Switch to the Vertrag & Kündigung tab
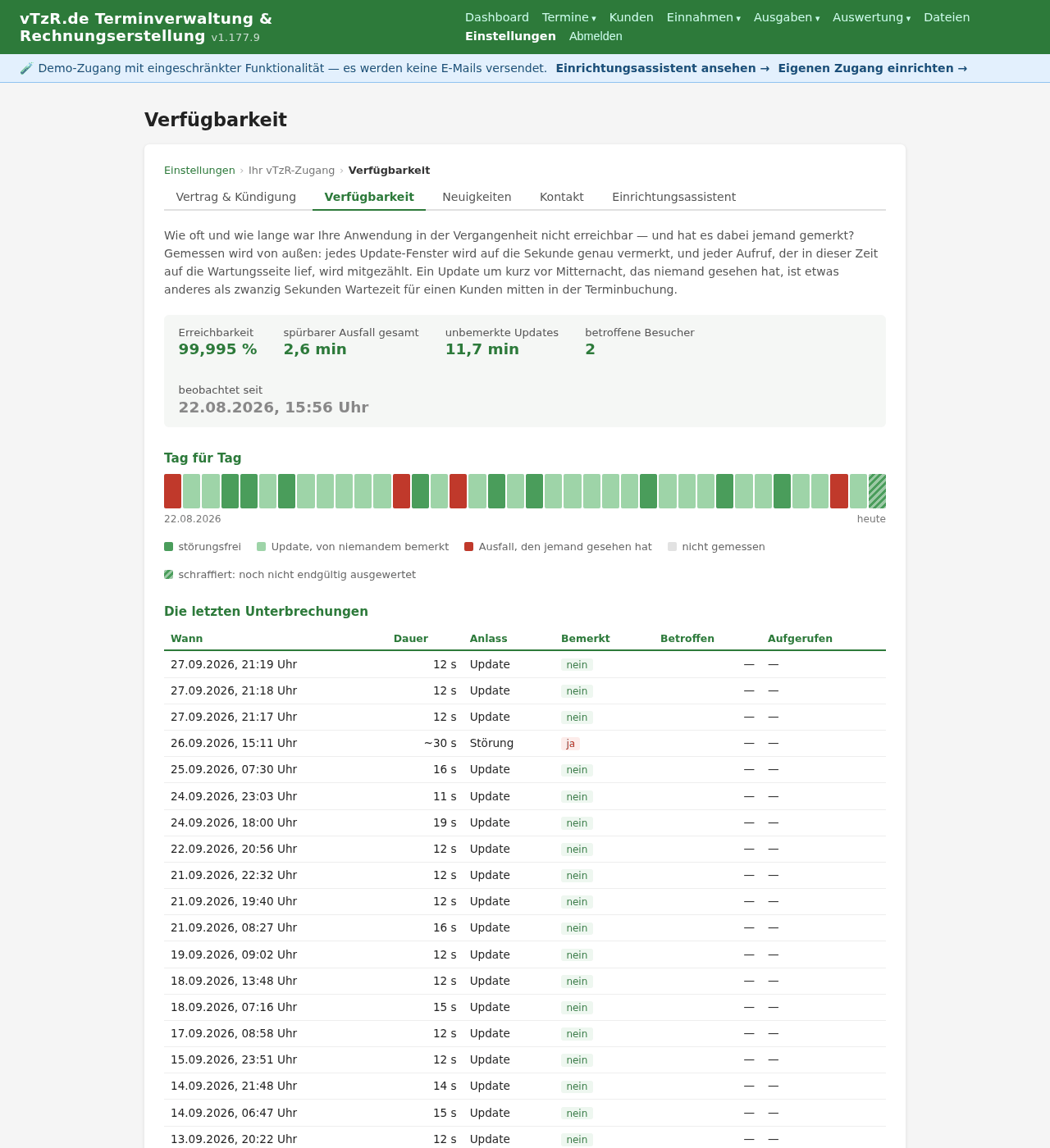Image resolution: width=1050 pixels, height=1148 pixels. tap(236, 197)
